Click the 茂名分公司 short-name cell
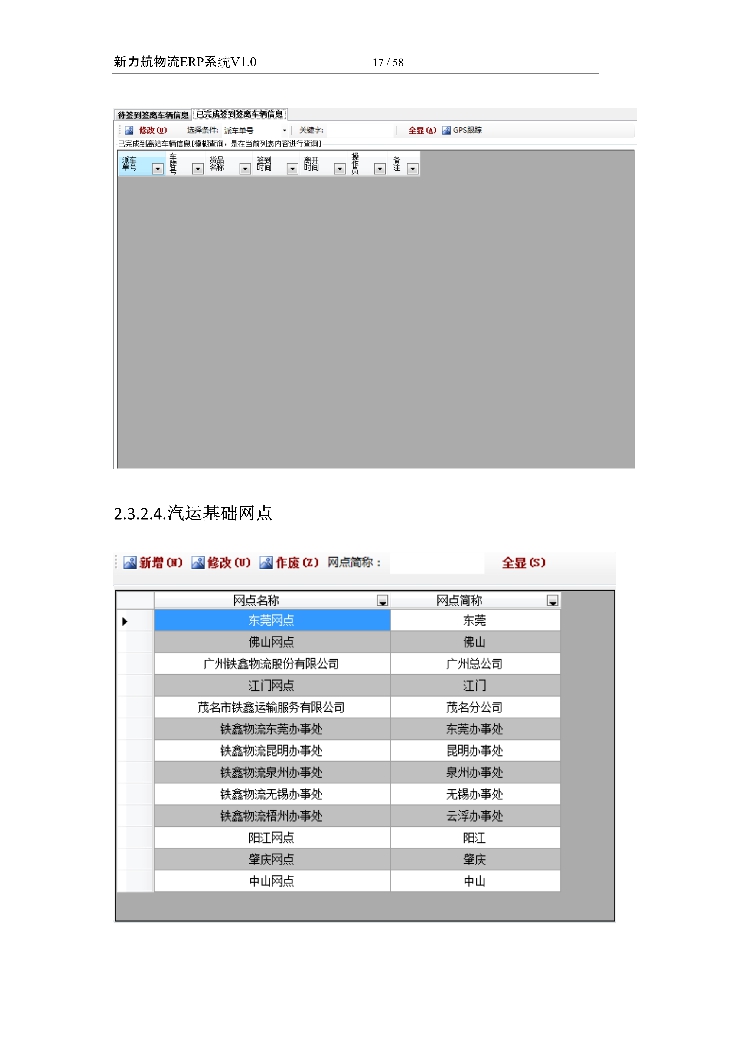 (x=475, y=707)
